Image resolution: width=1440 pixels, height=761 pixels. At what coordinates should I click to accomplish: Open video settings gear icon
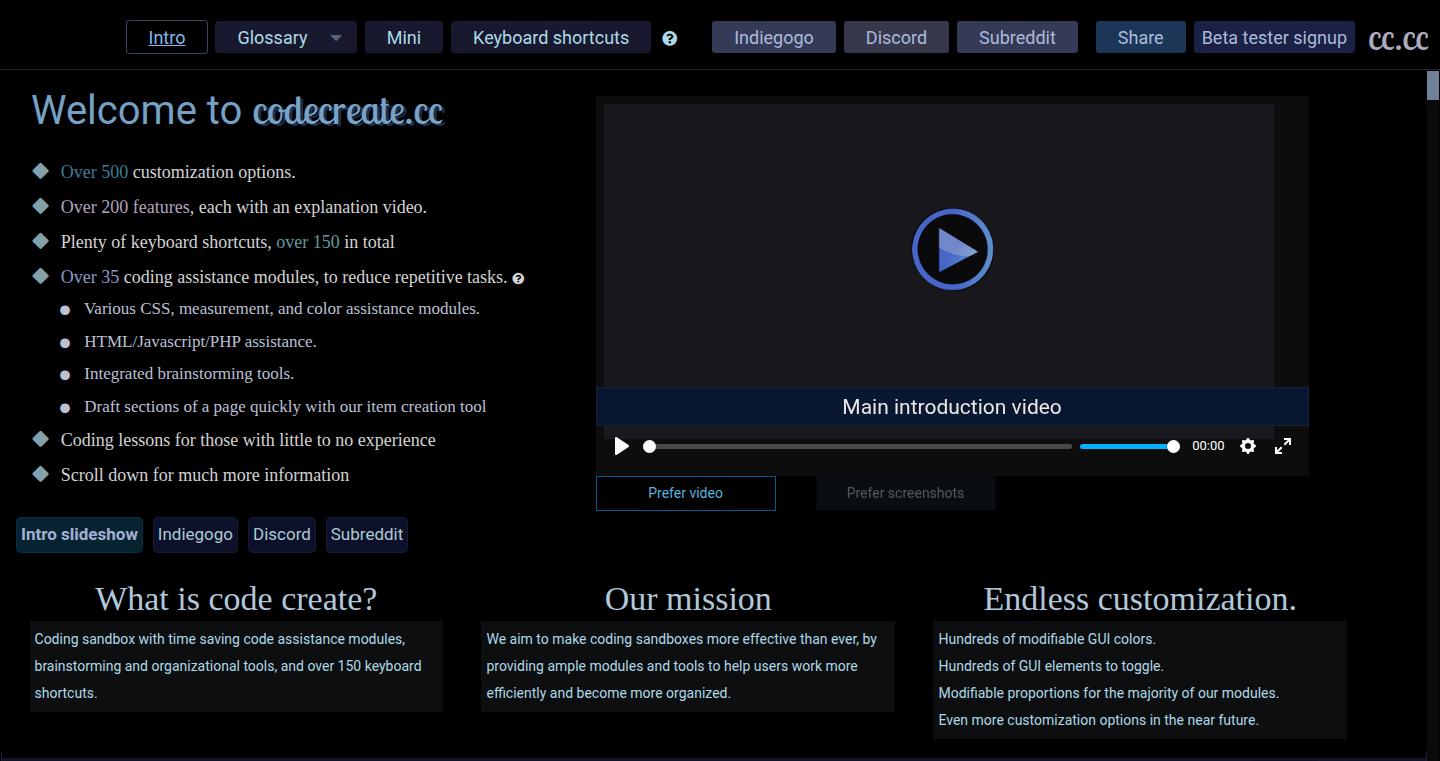pos(1248,446)
